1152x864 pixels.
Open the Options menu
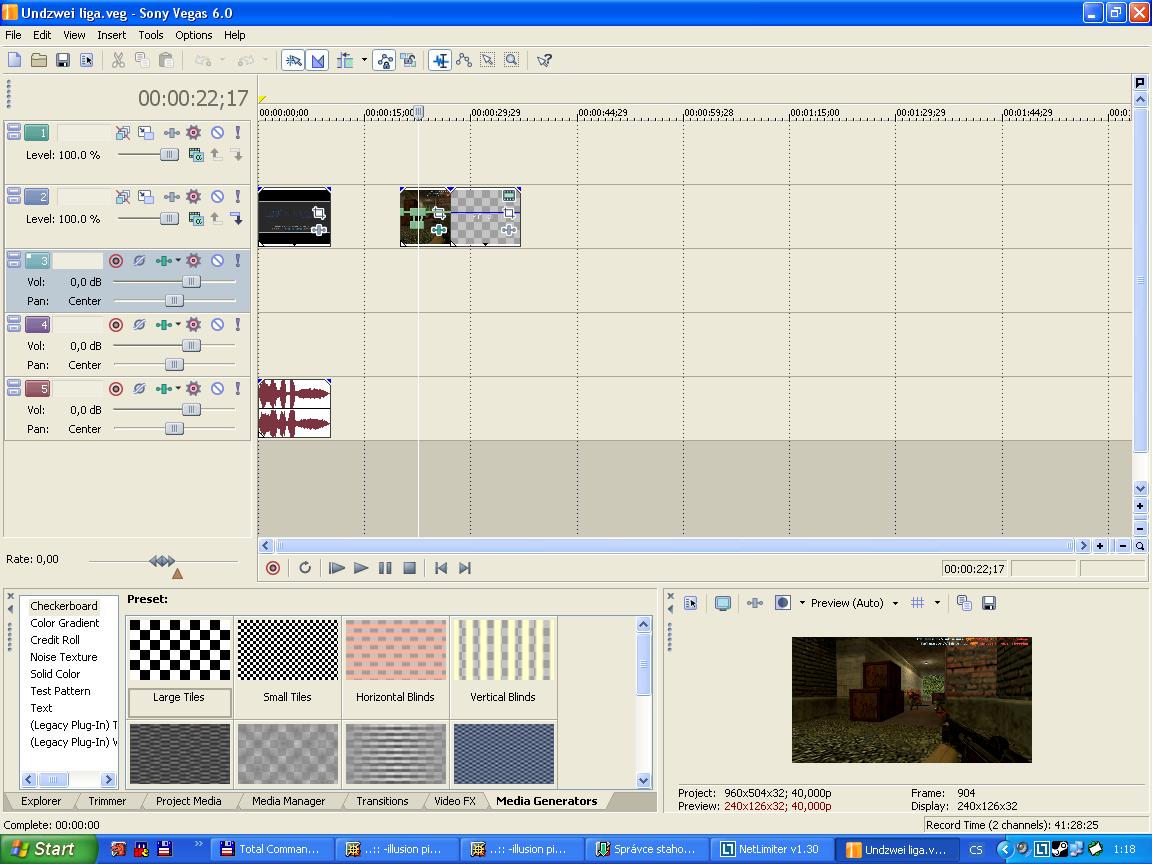(193, 35)
